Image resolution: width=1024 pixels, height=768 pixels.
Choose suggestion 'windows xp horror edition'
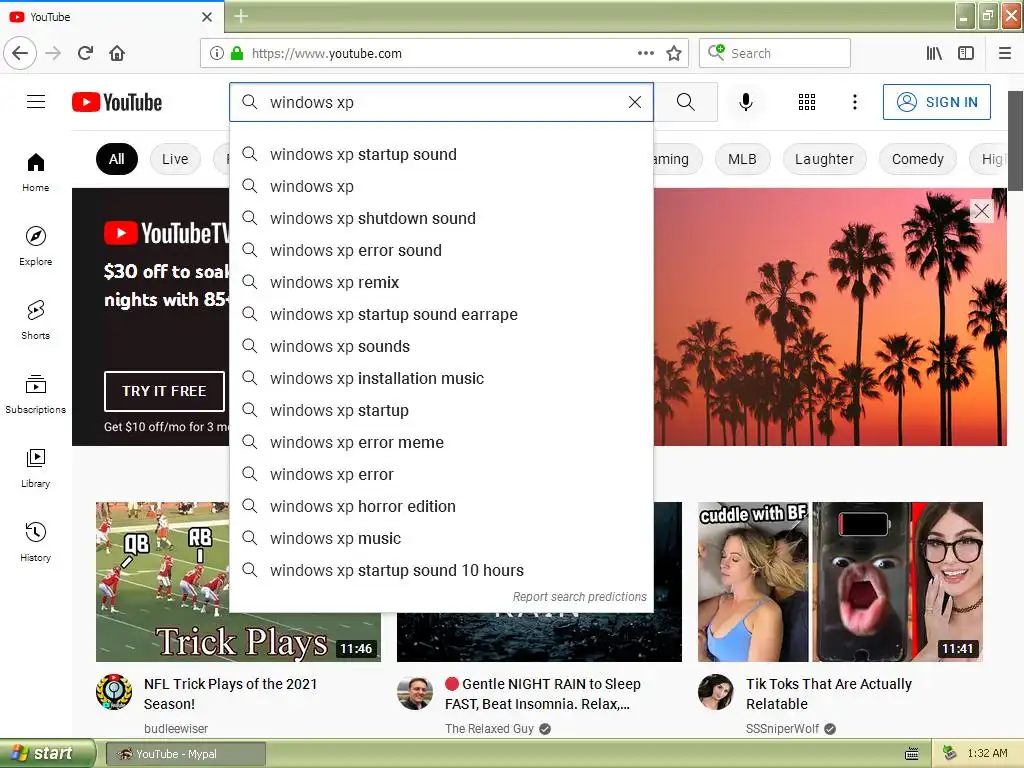coord(441,506)
